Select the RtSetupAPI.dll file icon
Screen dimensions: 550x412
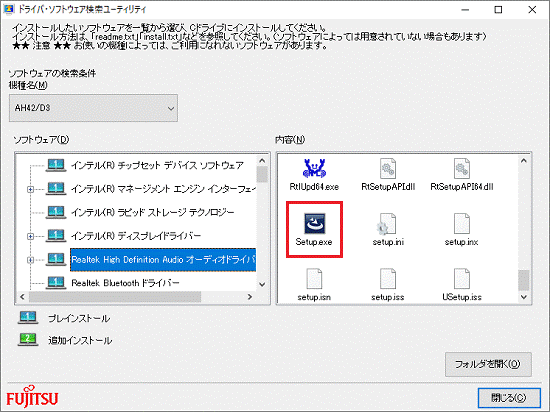pos(388,168)
